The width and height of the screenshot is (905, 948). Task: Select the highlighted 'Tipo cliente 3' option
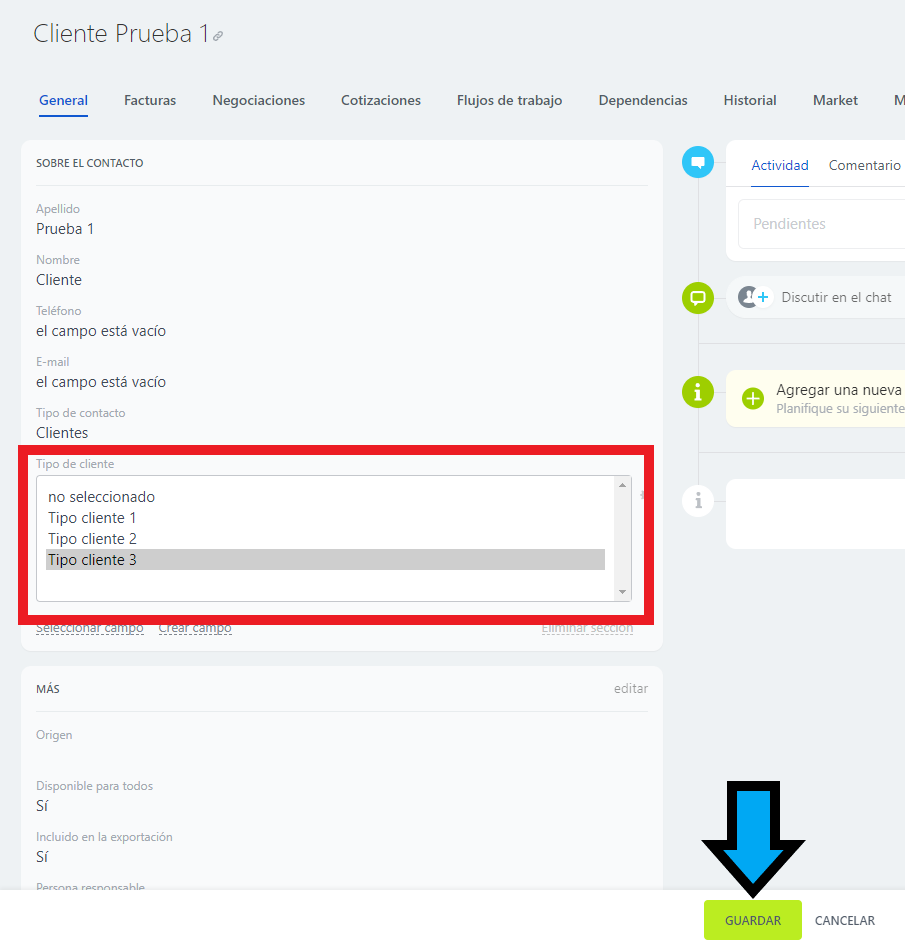coord(92,560)
